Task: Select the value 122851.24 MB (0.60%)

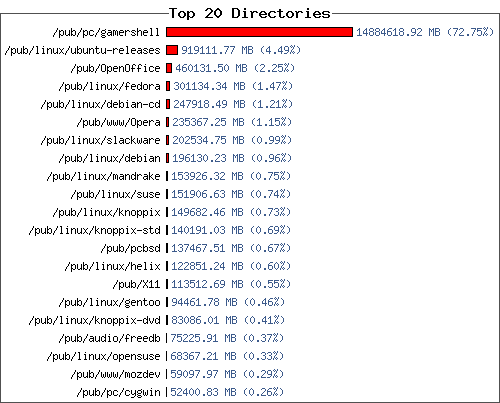Action: click(231, 266)
